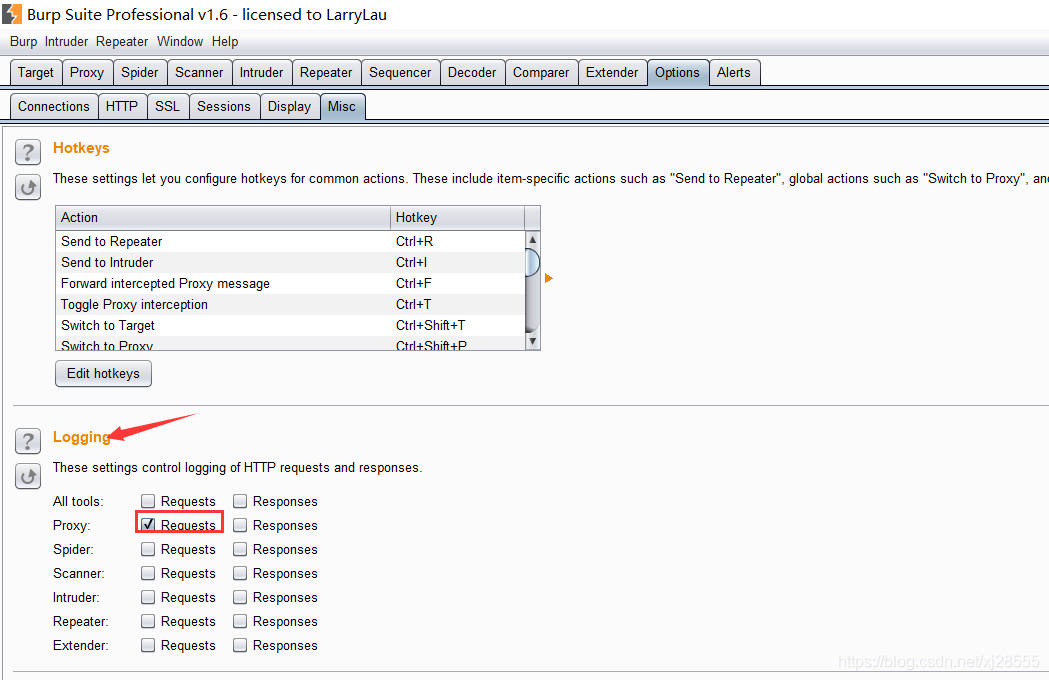
Task: Enable Extender Responses logging
Action: click(240, 645)
